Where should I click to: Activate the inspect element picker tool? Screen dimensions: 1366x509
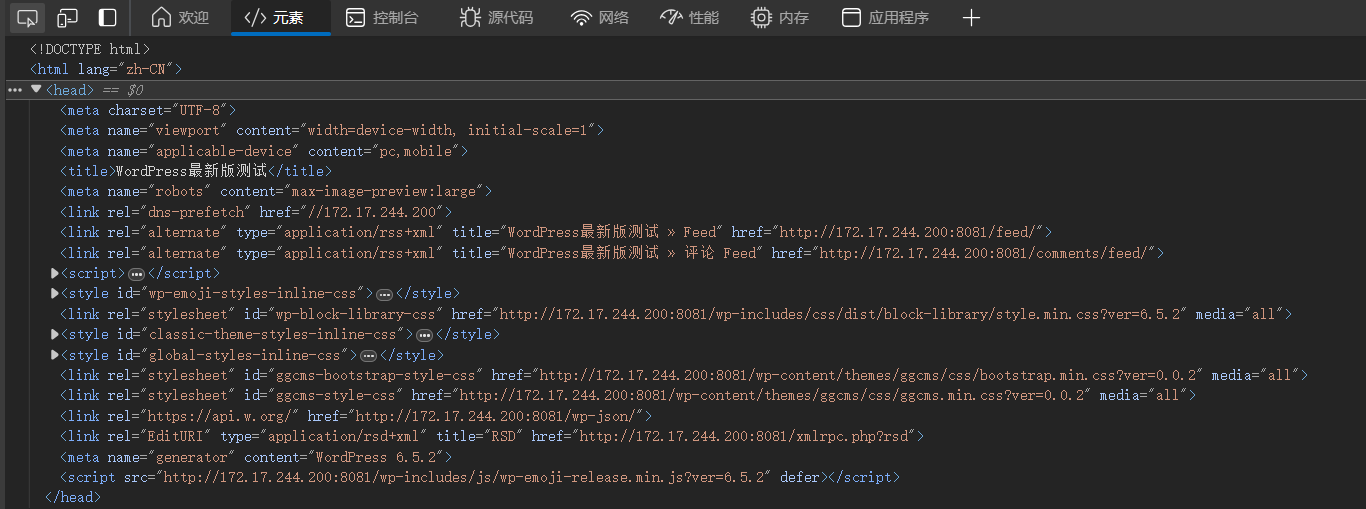pos(28,18)
